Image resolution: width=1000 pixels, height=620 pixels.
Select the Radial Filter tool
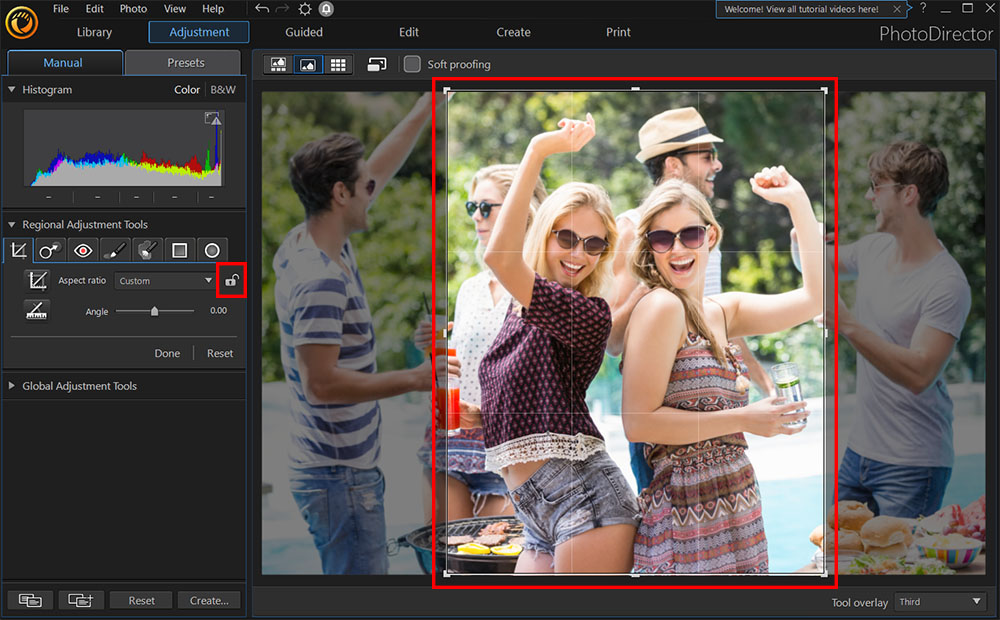coord(212,250)
